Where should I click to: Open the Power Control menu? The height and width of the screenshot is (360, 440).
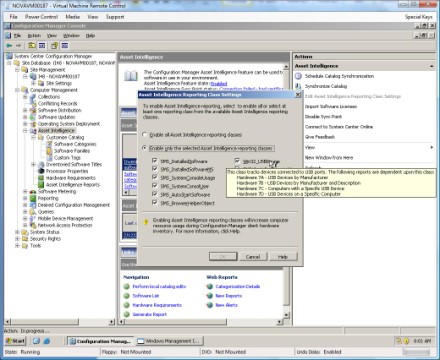[41, 17]
